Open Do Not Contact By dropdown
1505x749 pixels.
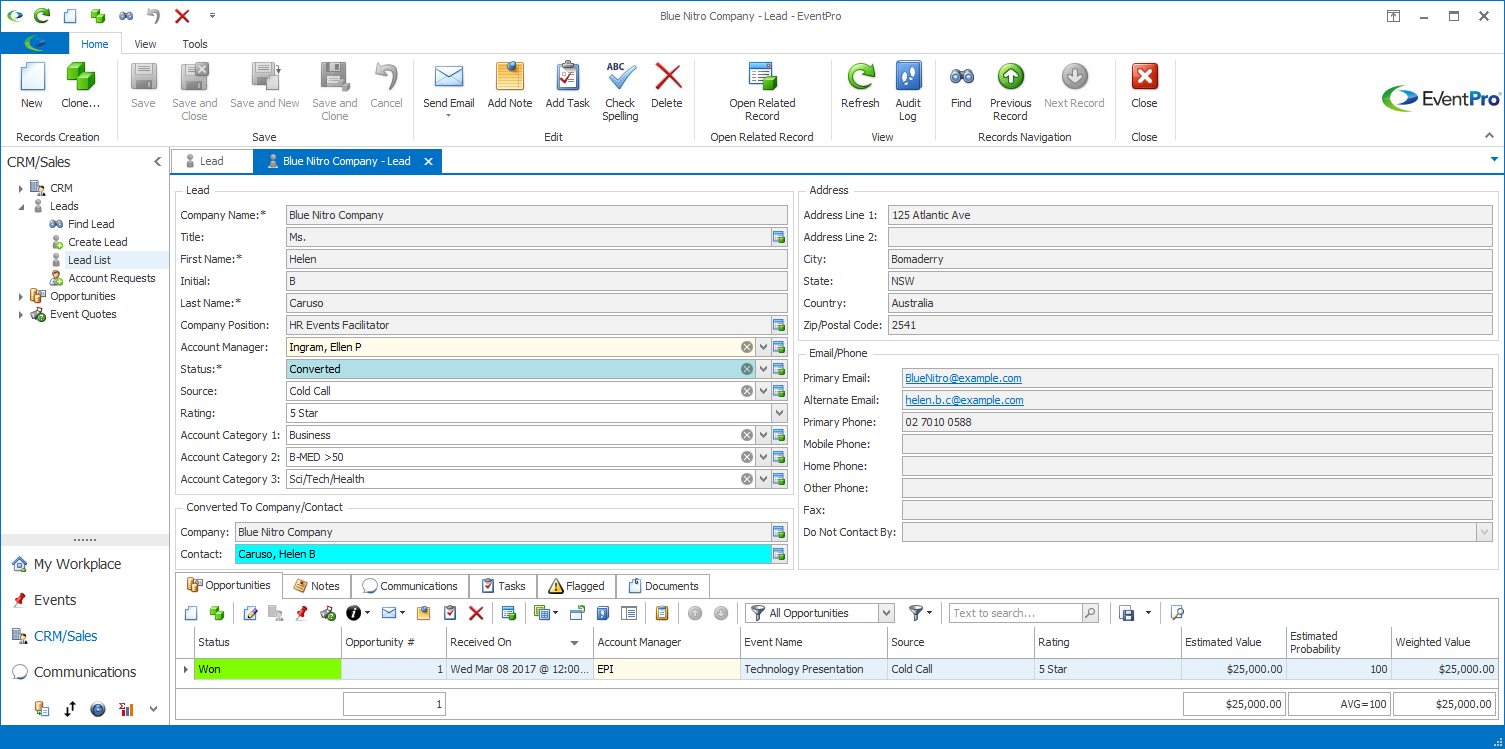pyautogui.click(x=1484, y=532)
